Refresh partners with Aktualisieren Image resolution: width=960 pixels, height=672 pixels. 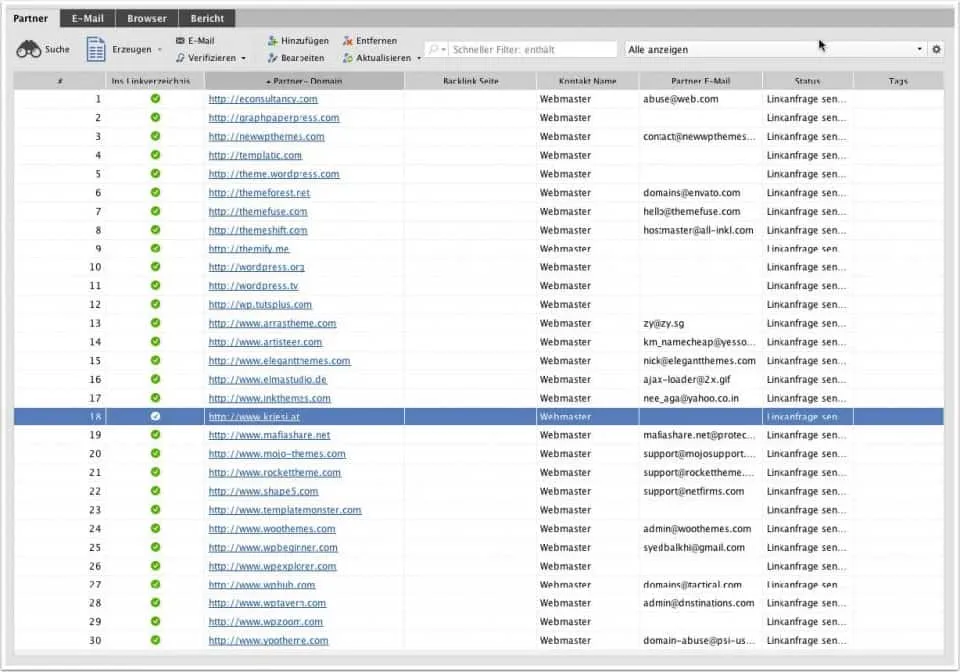coord(383,57)
